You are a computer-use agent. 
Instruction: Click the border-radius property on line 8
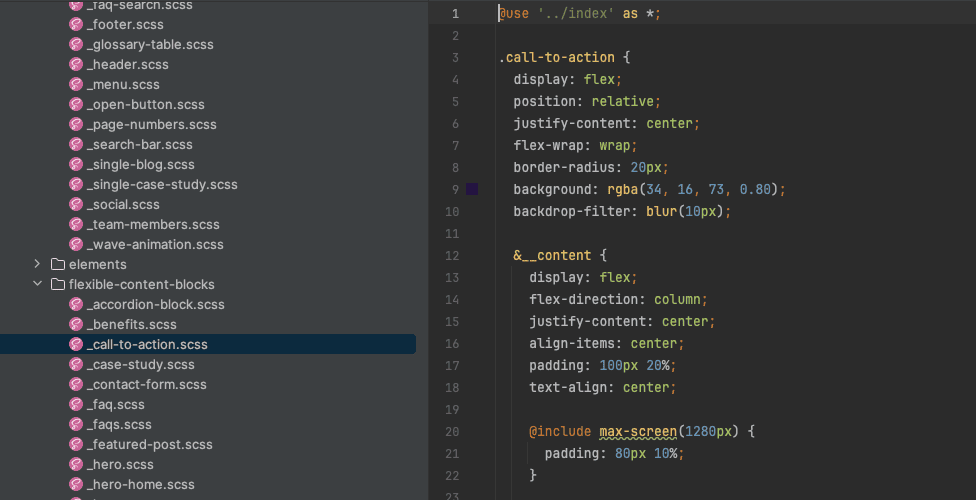click(x=564, y=167)
